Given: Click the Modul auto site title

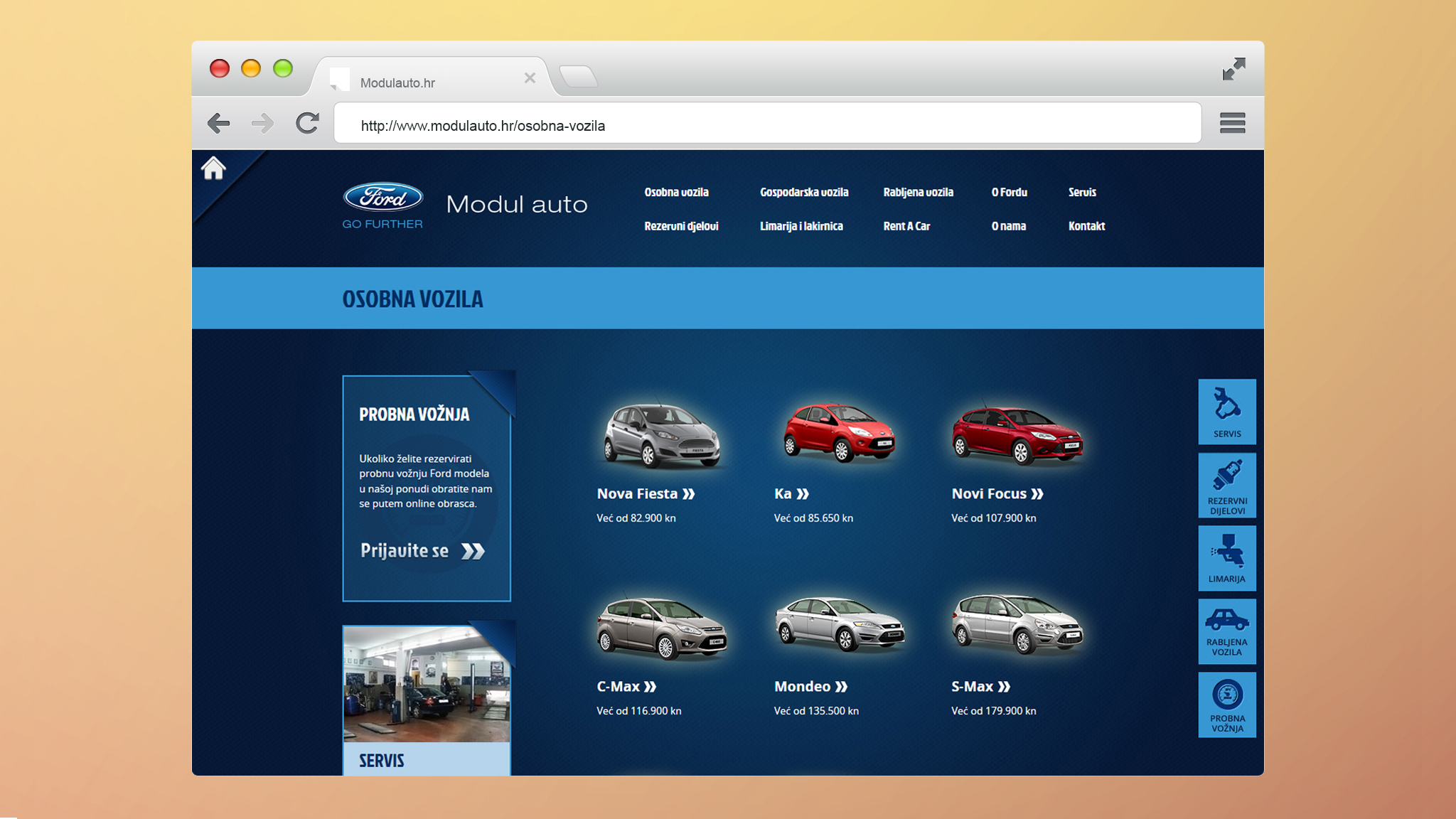Looking at the screenshot, I should [x=517, y=205].
